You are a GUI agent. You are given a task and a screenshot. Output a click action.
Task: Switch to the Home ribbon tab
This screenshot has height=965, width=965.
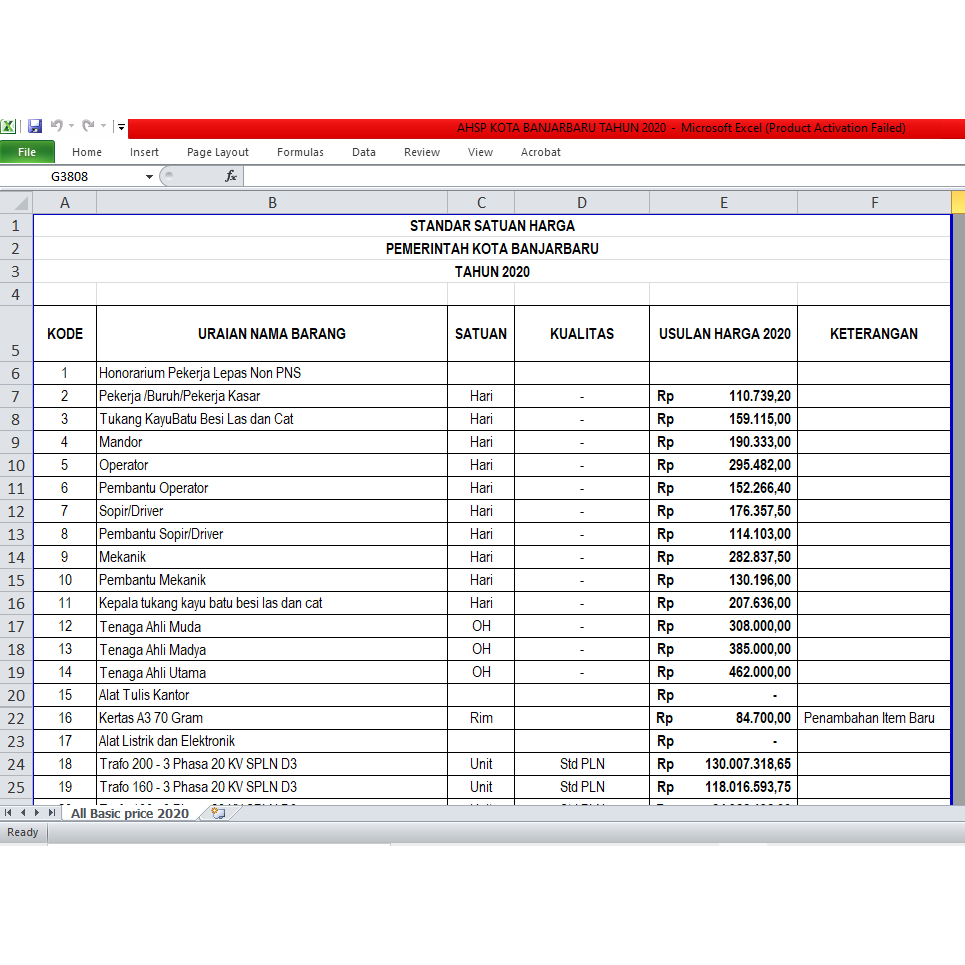(87, 152)
